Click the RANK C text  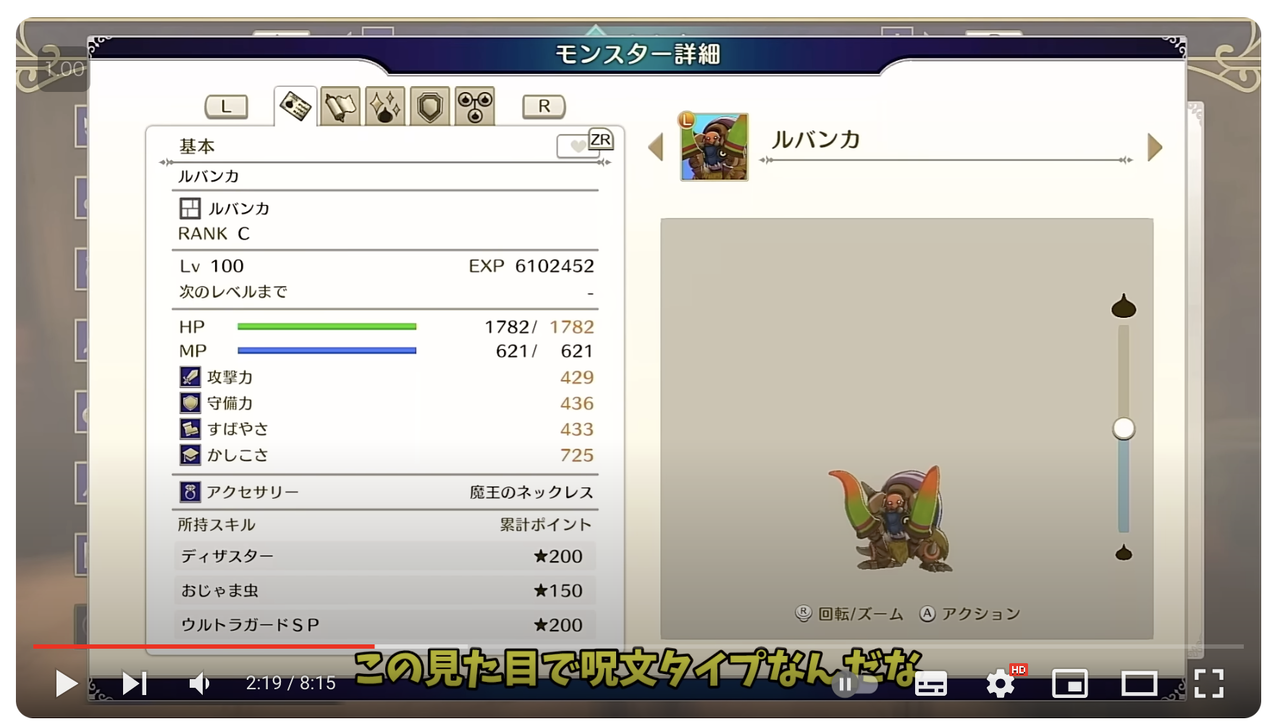coord(214,234)
